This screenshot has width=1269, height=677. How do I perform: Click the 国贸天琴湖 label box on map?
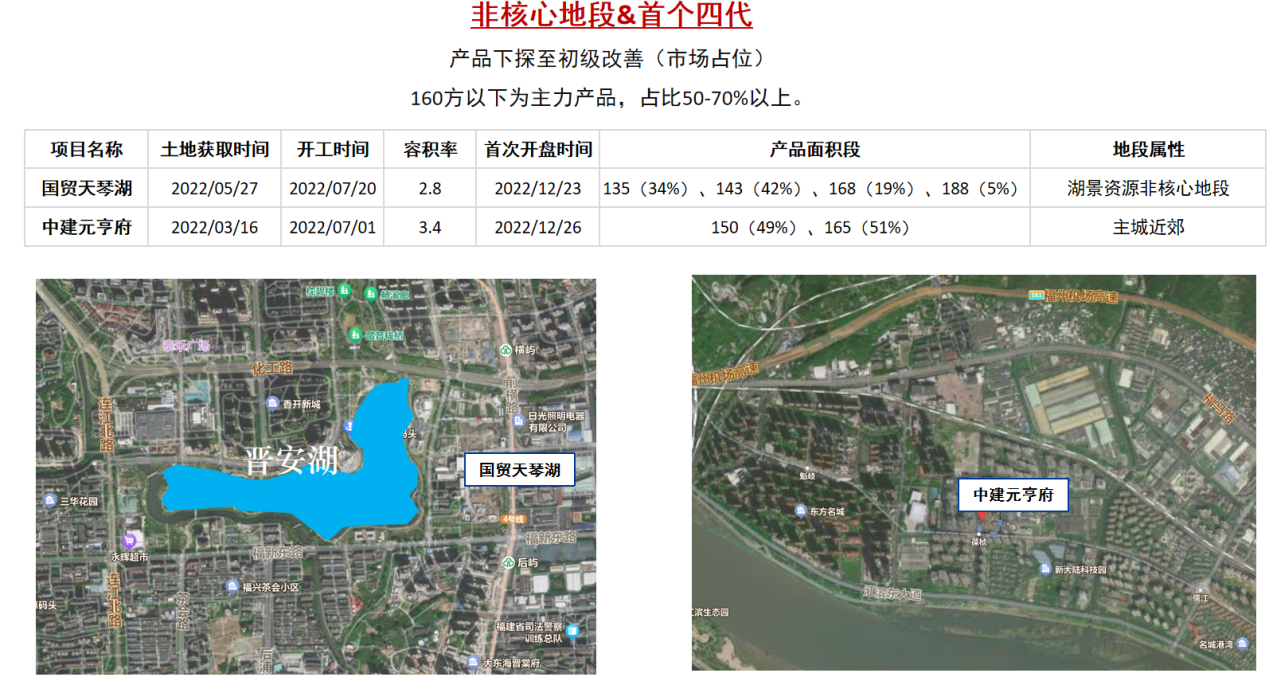pyautogui.click(x=519, y=469)
